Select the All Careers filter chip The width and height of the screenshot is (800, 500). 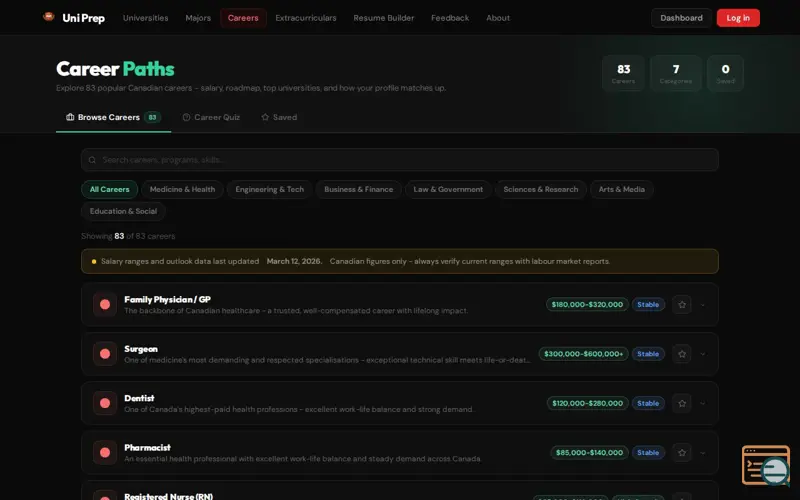tap(109, 189)
